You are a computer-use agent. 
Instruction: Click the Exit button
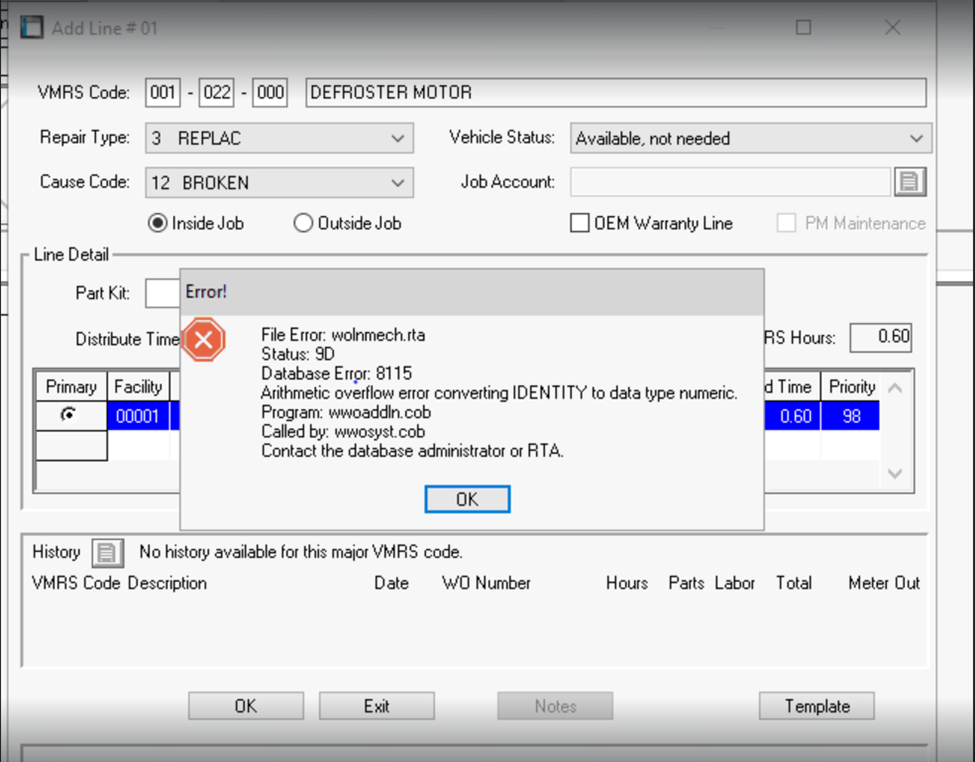point(376,706)
